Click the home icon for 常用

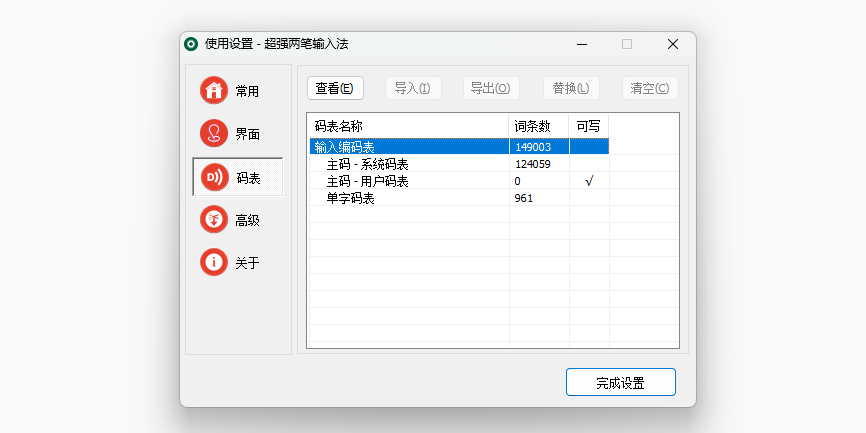click(213, 90)
